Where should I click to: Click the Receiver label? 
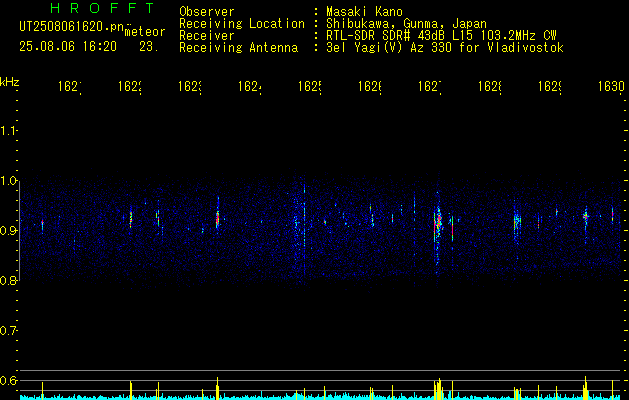(x=207, y=36)
